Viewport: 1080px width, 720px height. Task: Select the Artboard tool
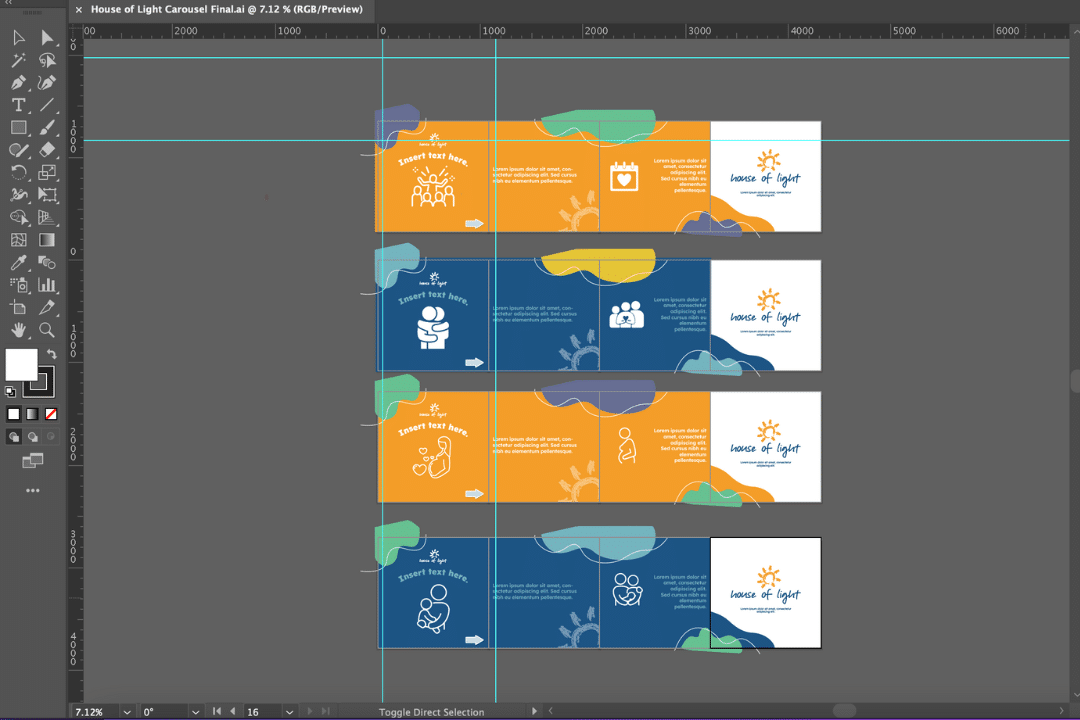18,307
